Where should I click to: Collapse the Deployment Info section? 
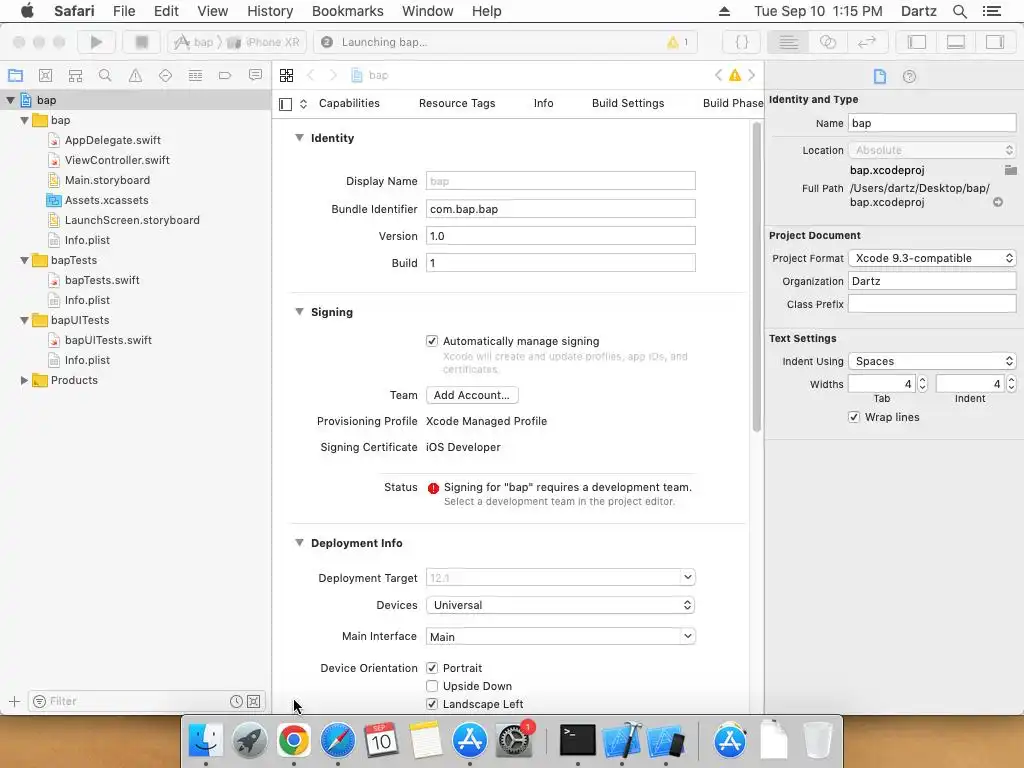tap(299, 543)
